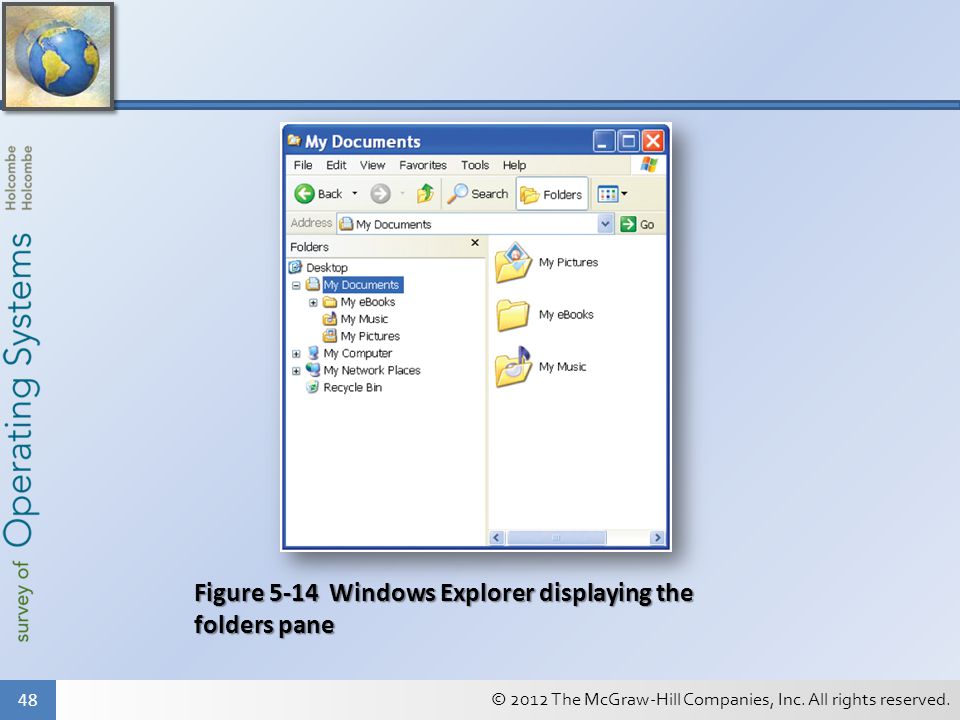Click My Pictures label in file pane
960x720 pixels.
coord(568,263)
